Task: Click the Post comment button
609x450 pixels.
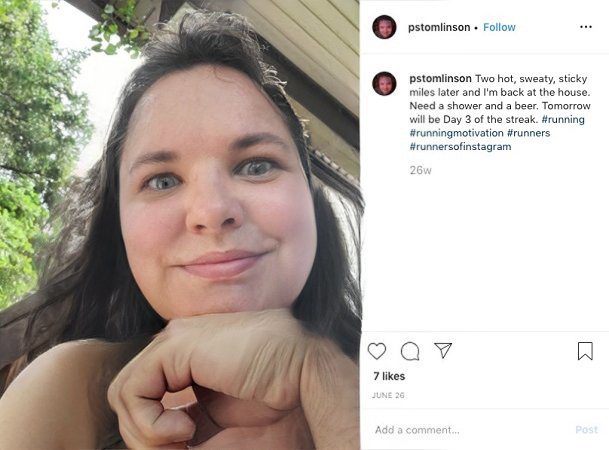Action: (586, 430)
